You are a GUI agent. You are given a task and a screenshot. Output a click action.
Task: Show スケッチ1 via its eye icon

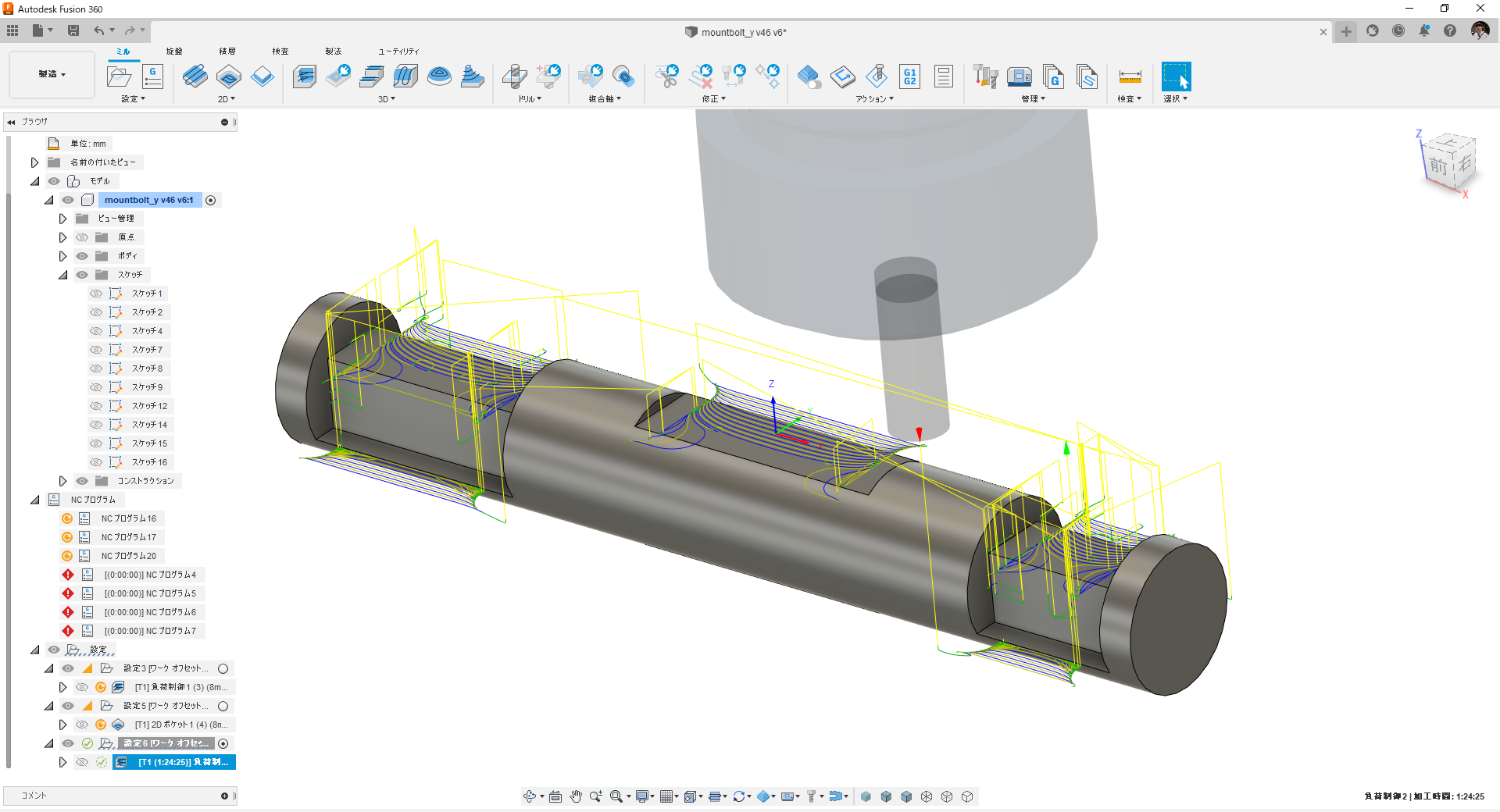coord(96,294)
